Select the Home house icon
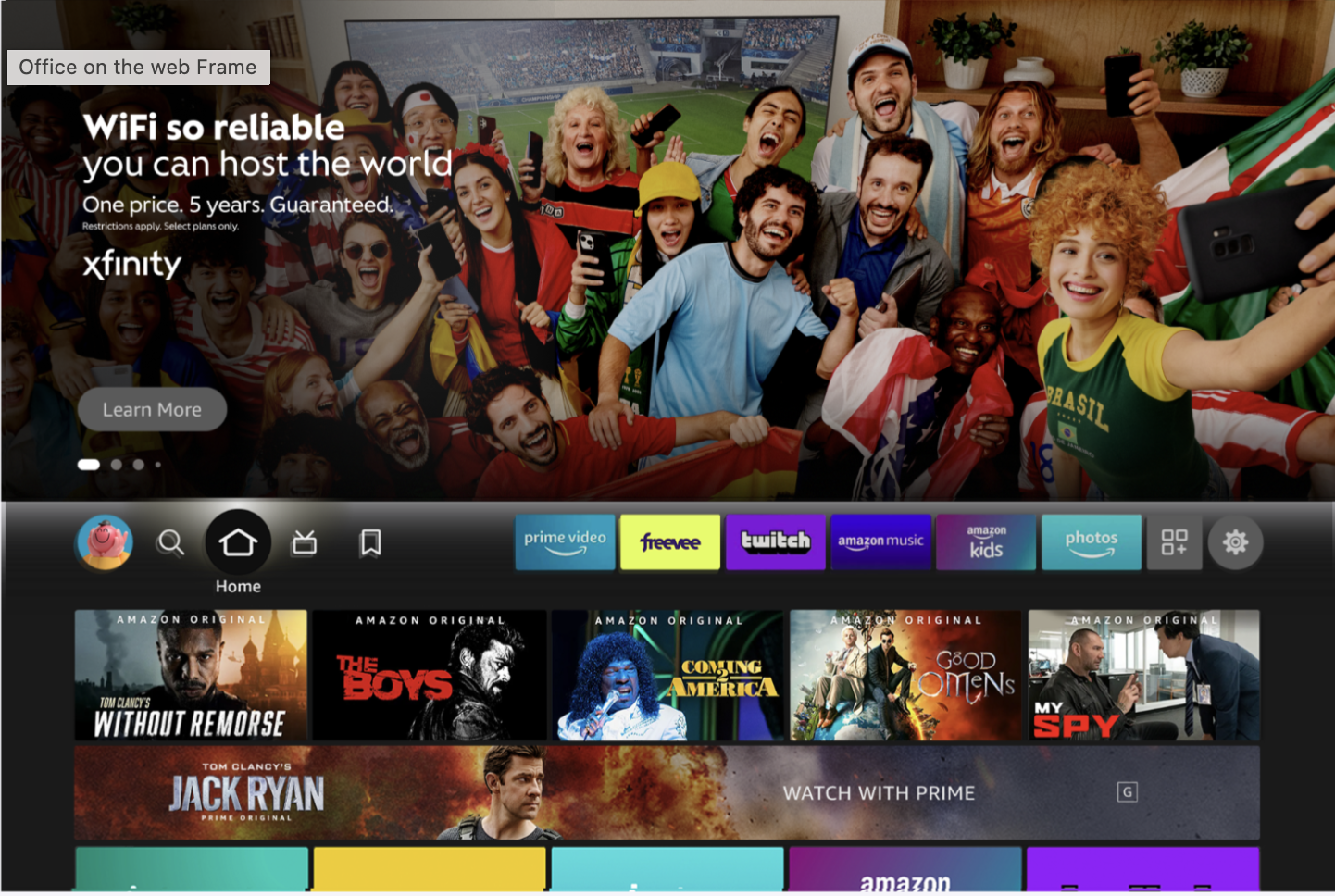 click(238, 542)
